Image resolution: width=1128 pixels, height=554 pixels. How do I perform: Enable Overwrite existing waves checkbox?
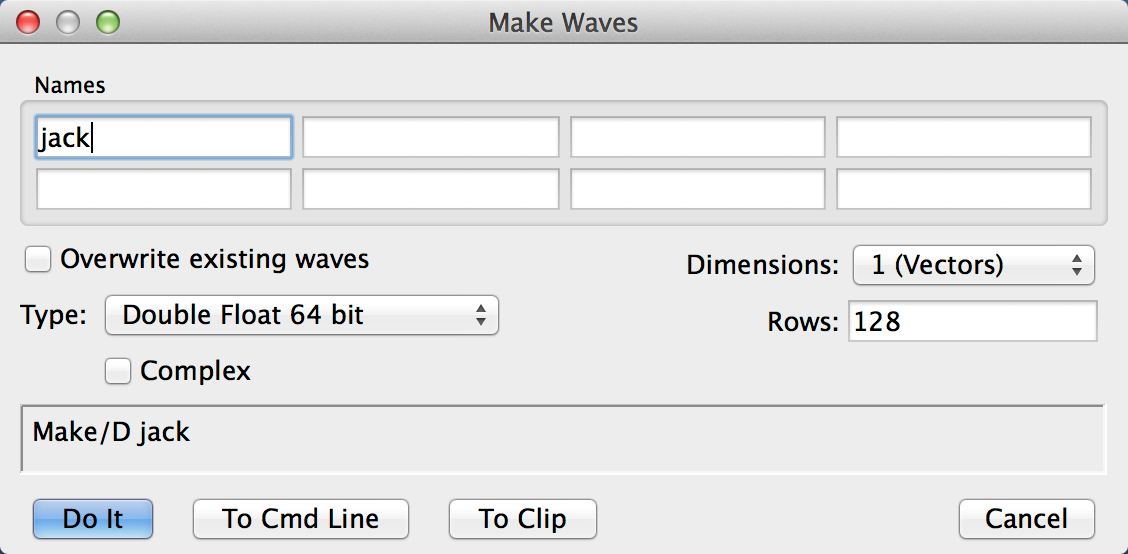[x=39, y=260]
